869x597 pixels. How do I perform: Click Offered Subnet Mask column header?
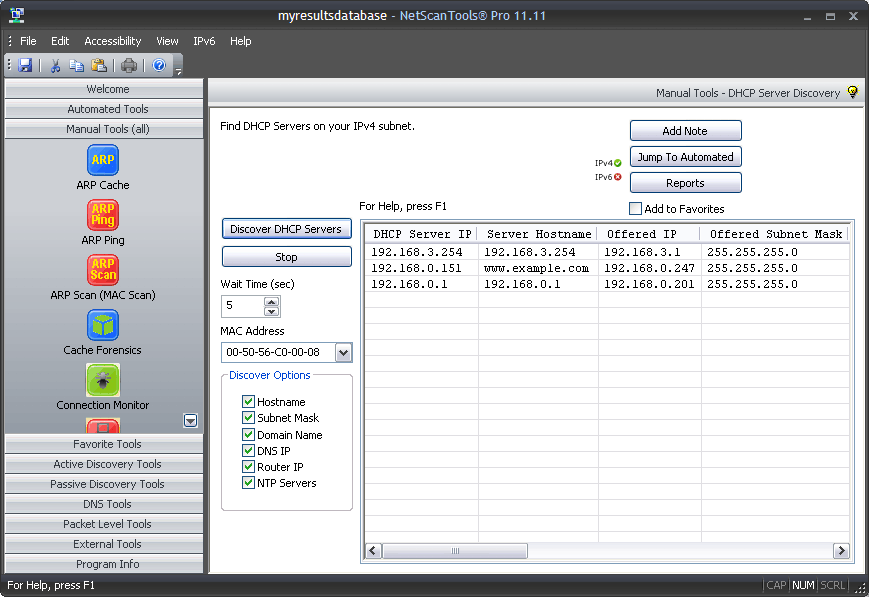tap(775, 234)
